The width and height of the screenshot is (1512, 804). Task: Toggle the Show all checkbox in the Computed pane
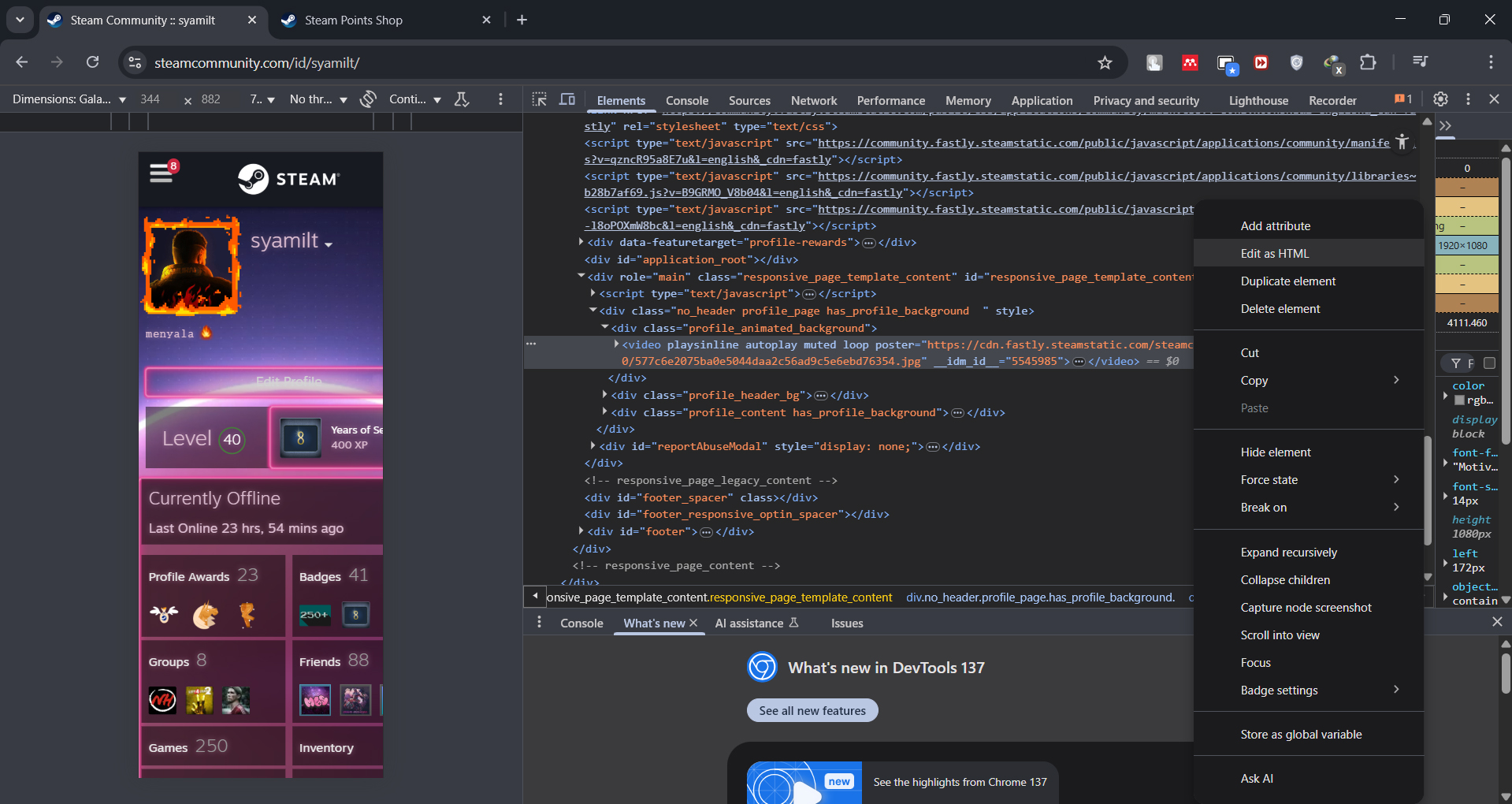pyautogui.click(x=1489, y=363)
